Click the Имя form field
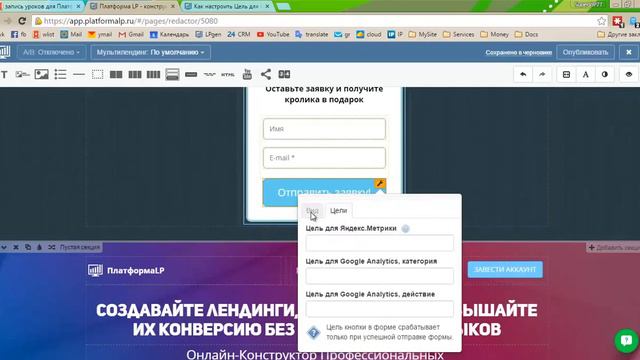 [x=324, y=129]
